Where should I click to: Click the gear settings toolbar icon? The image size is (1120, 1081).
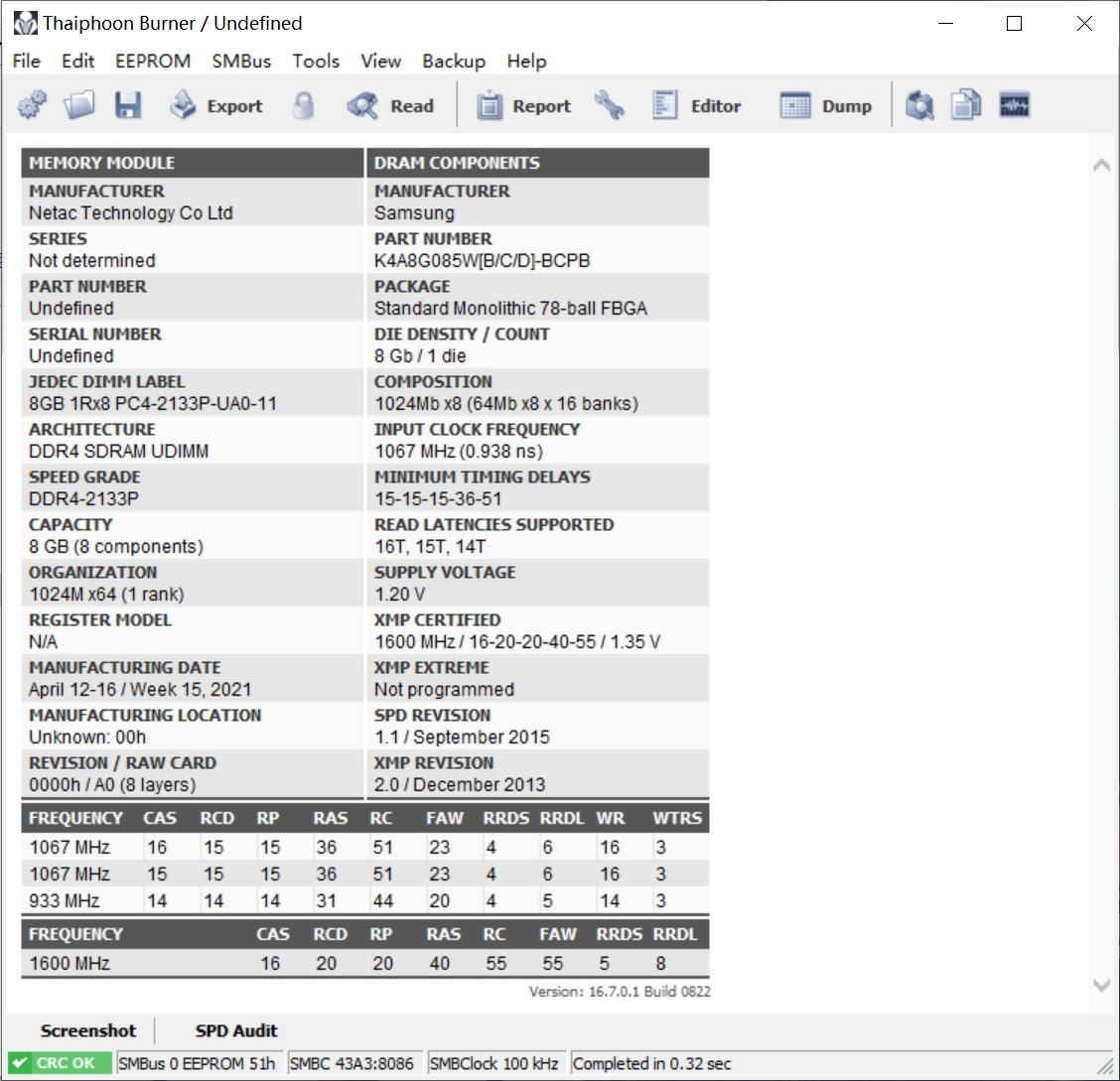[x=32, y=105]
